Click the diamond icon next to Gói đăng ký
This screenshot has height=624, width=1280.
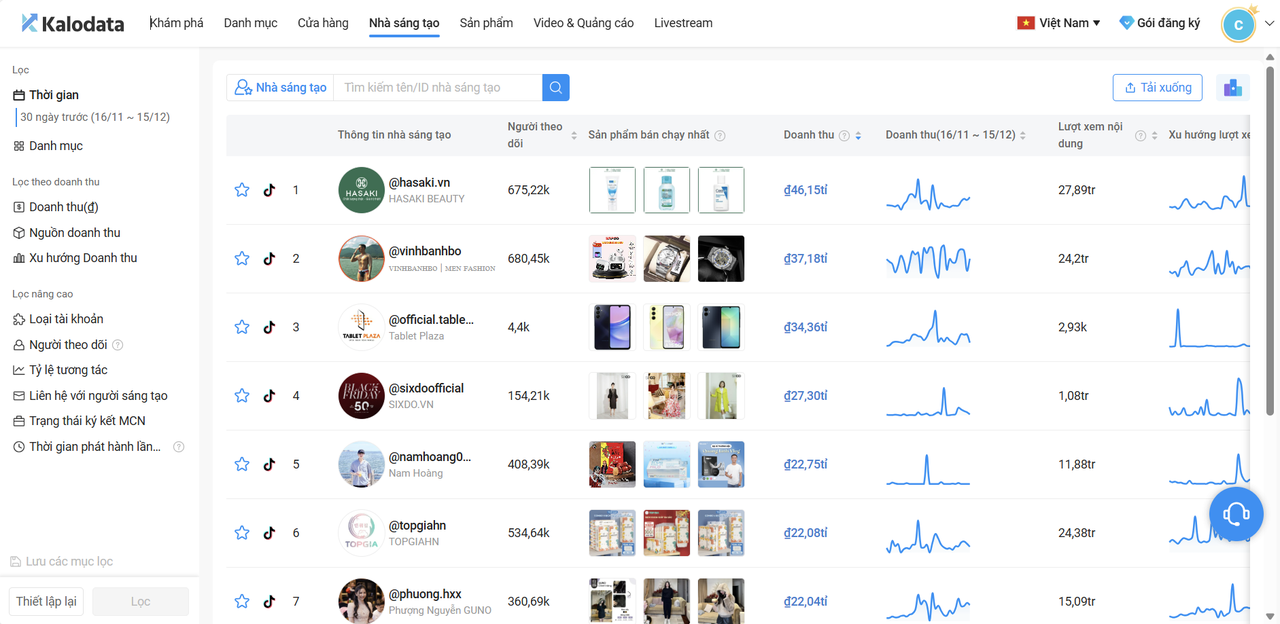[1126, 23]
